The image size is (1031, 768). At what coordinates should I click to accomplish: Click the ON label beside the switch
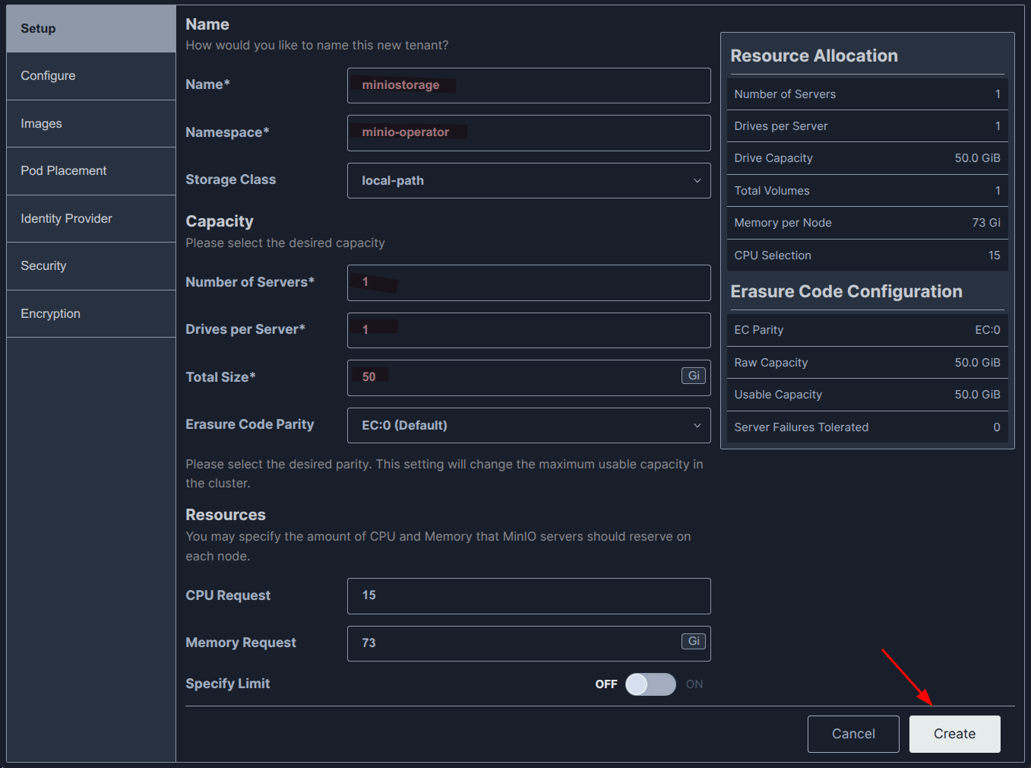pos(694,684)
